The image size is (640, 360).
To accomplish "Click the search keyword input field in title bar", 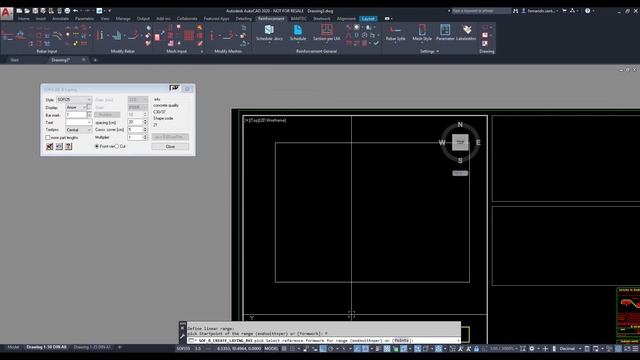I will [x=482, y=11].
